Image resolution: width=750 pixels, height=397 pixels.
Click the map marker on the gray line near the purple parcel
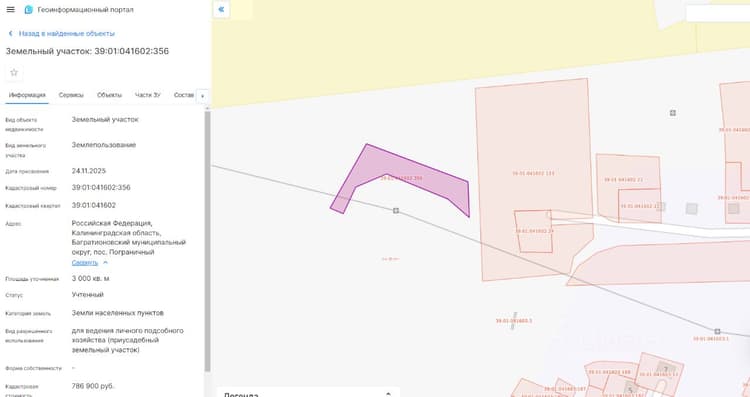click(x=396, y=210)
